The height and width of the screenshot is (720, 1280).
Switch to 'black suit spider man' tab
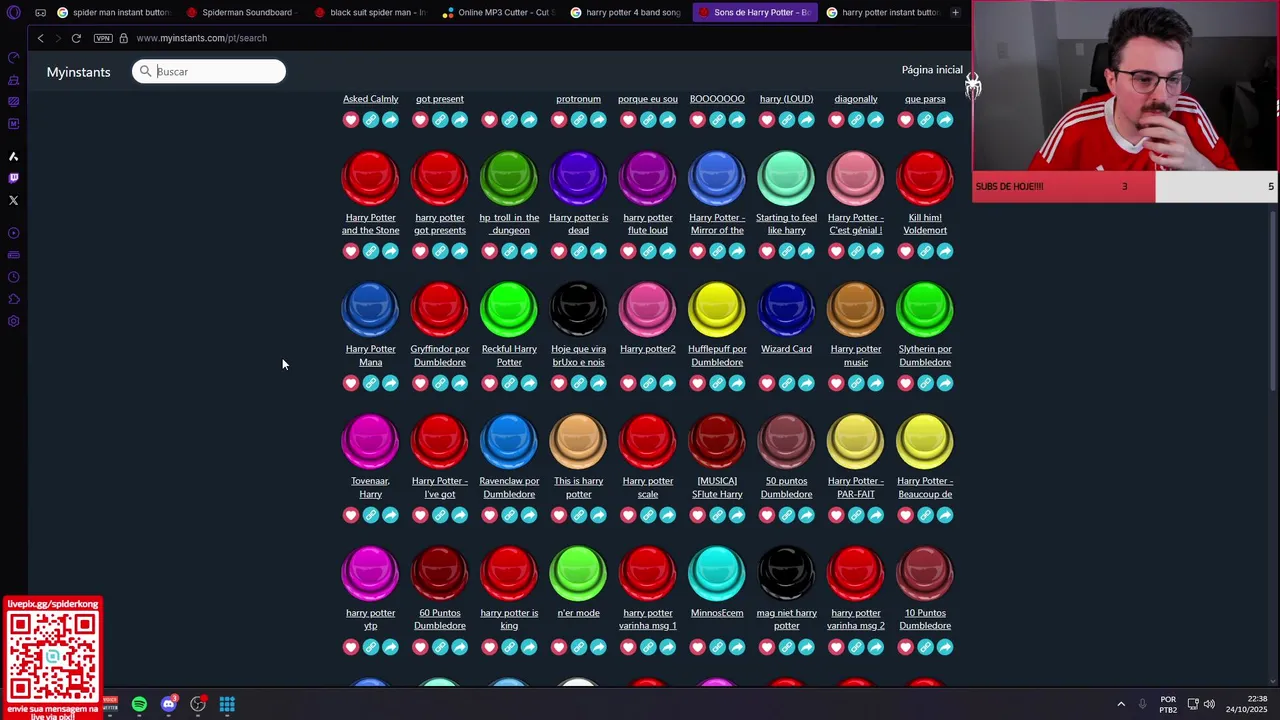coord(370,12)
